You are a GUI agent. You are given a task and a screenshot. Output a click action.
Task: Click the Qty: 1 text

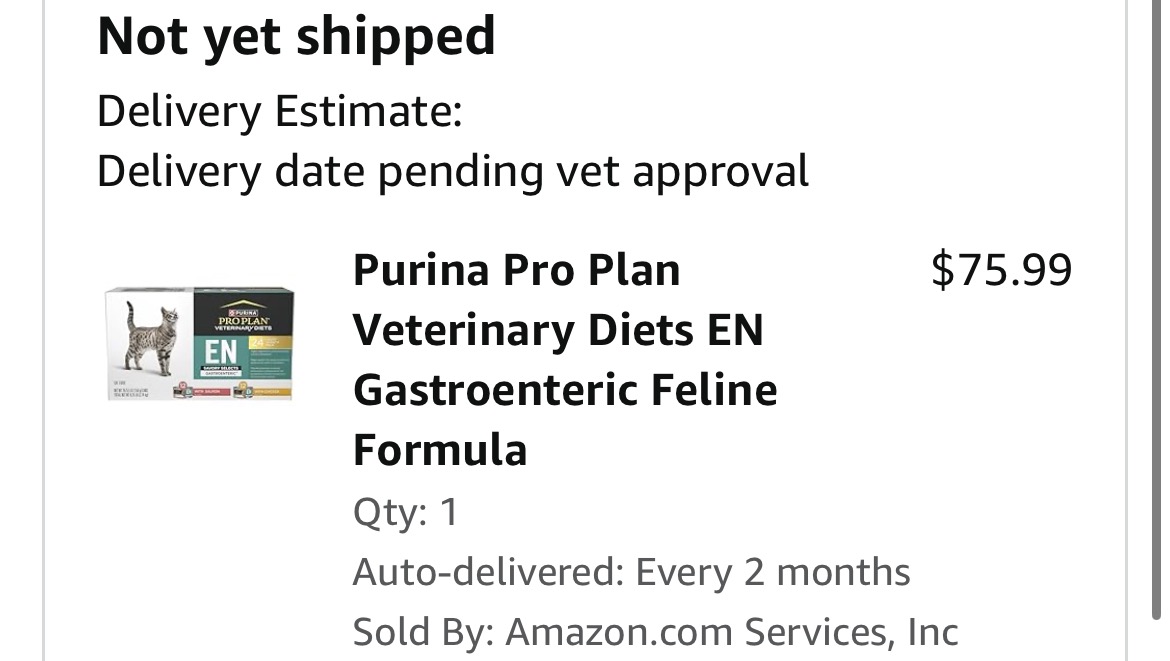click(405, 512)
